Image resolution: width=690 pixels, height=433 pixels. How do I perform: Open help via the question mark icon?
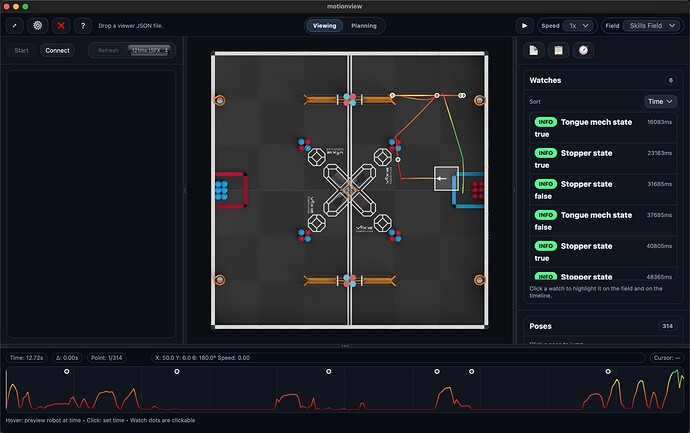pyautogui.click(x=83, y=26)
